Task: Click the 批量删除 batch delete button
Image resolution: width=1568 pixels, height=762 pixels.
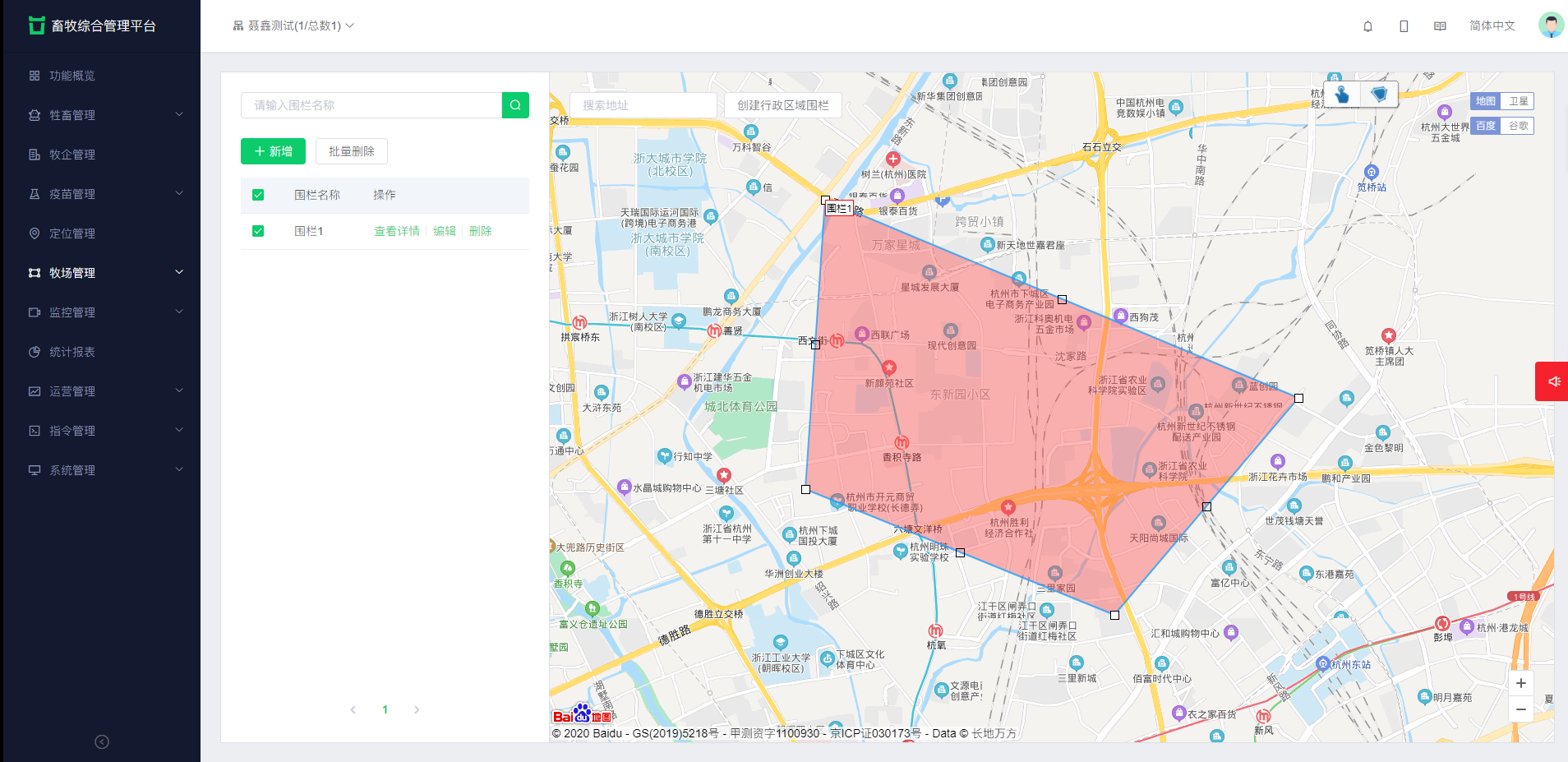Action: pyautogui.click(x=352, y=151)
